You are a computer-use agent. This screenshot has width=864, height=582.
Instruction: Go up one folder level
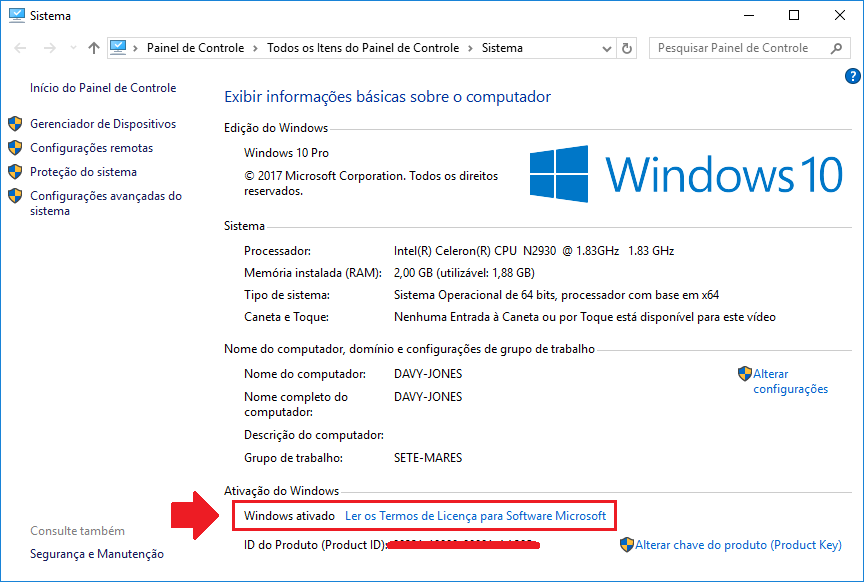coord(94,48)
